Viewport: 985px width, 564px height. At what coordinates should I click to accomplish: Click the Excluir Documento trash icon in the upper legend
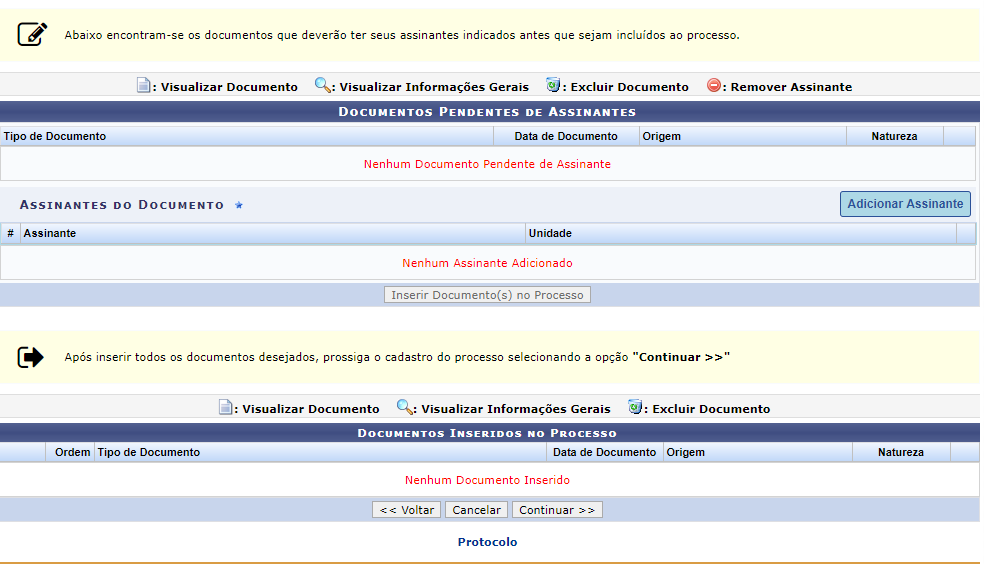(x=553, y=86)
